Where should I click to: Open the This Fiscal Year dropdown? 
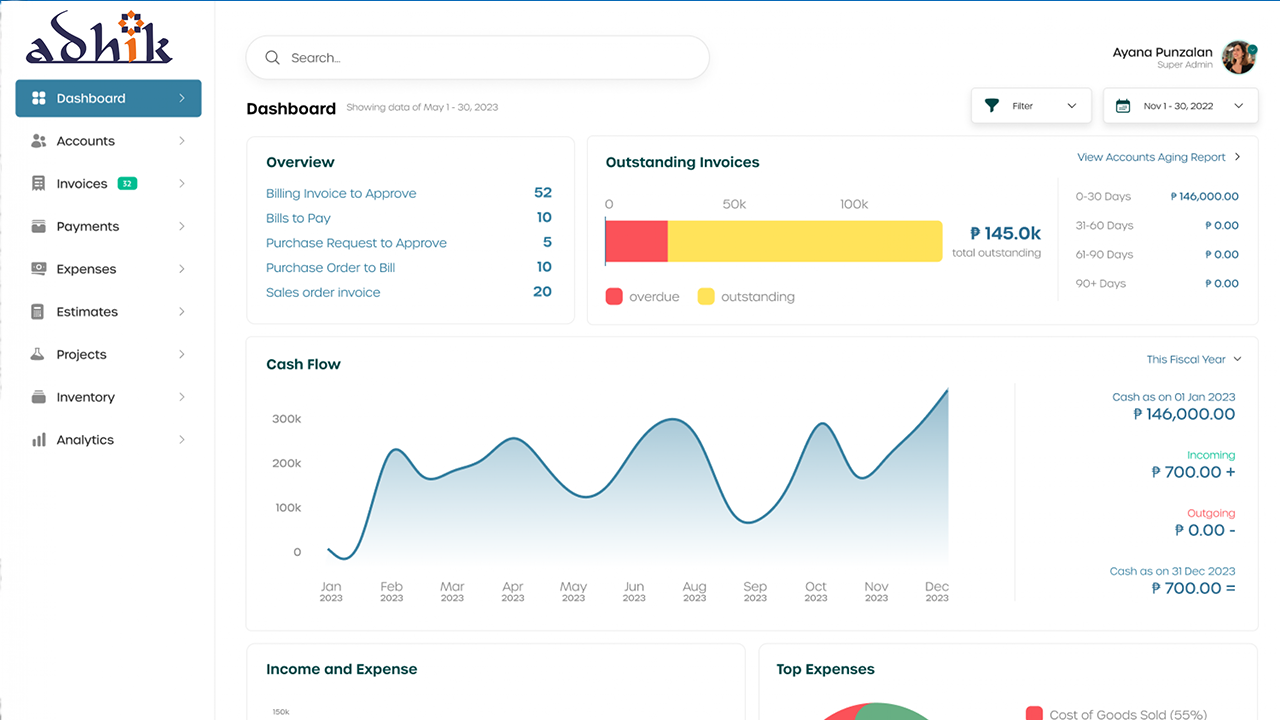1193,359
